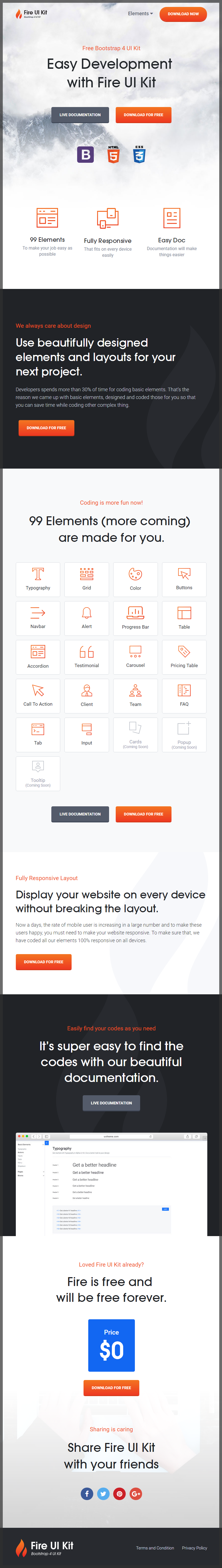Open the Grid element card
222x1568 pixels.
click(x=87, y=579)
